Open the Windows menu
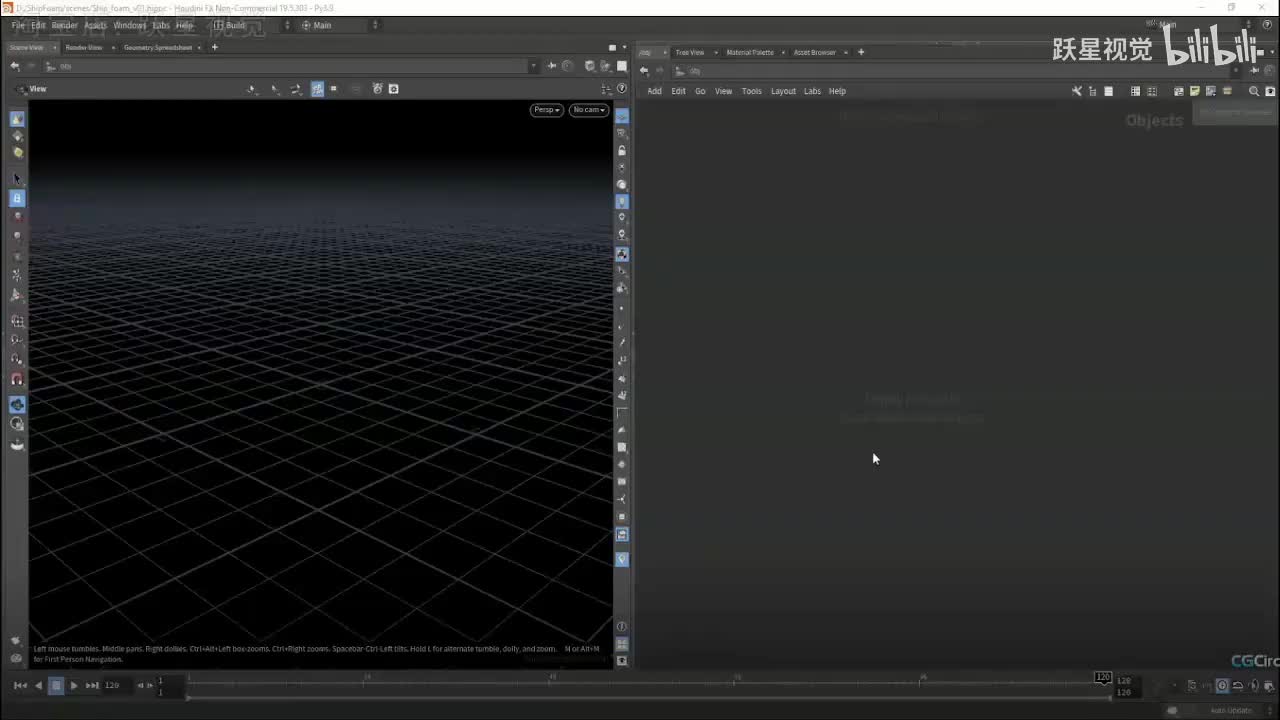Screen dimensions: 1280x720 pyautogui.click(x=130, y=25)
